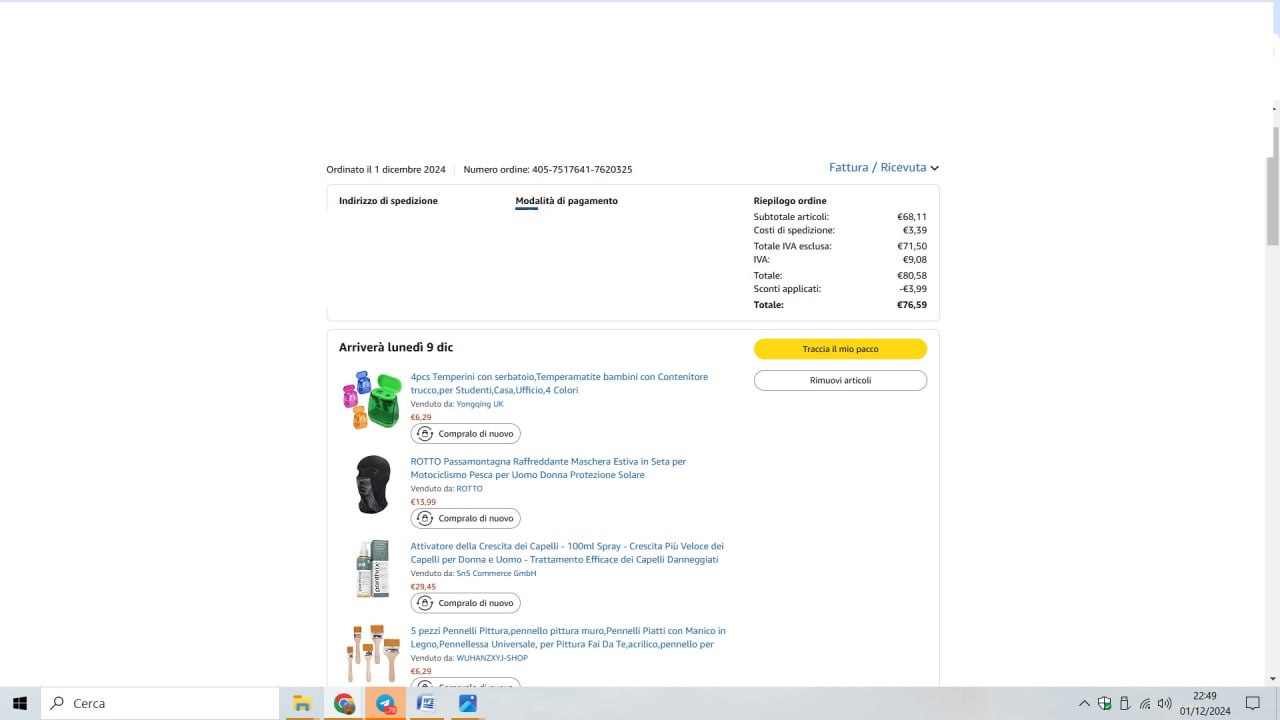1280x720 pixels.
Task: Open the notification center icon
Action: [1252, 703]
